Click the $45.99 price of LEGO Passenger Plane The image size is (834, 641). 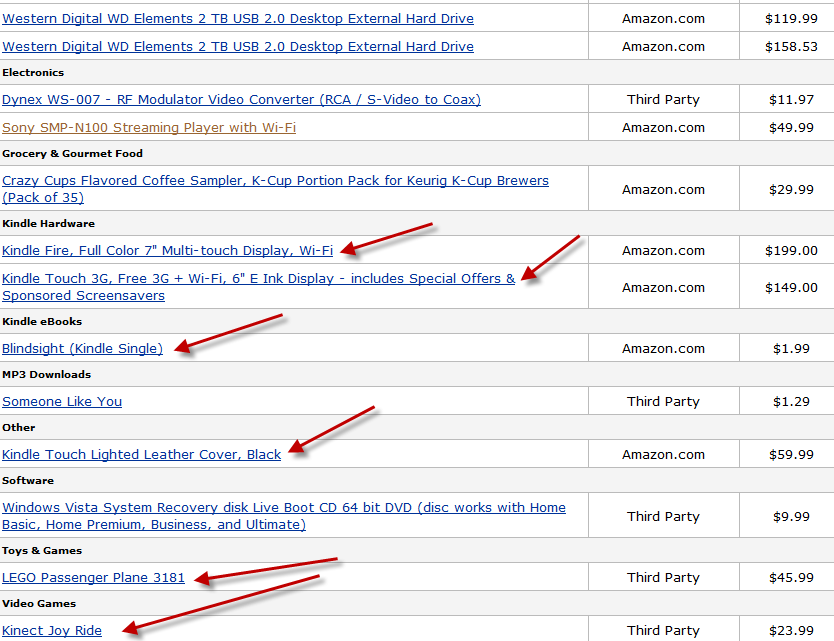point(790,578)
